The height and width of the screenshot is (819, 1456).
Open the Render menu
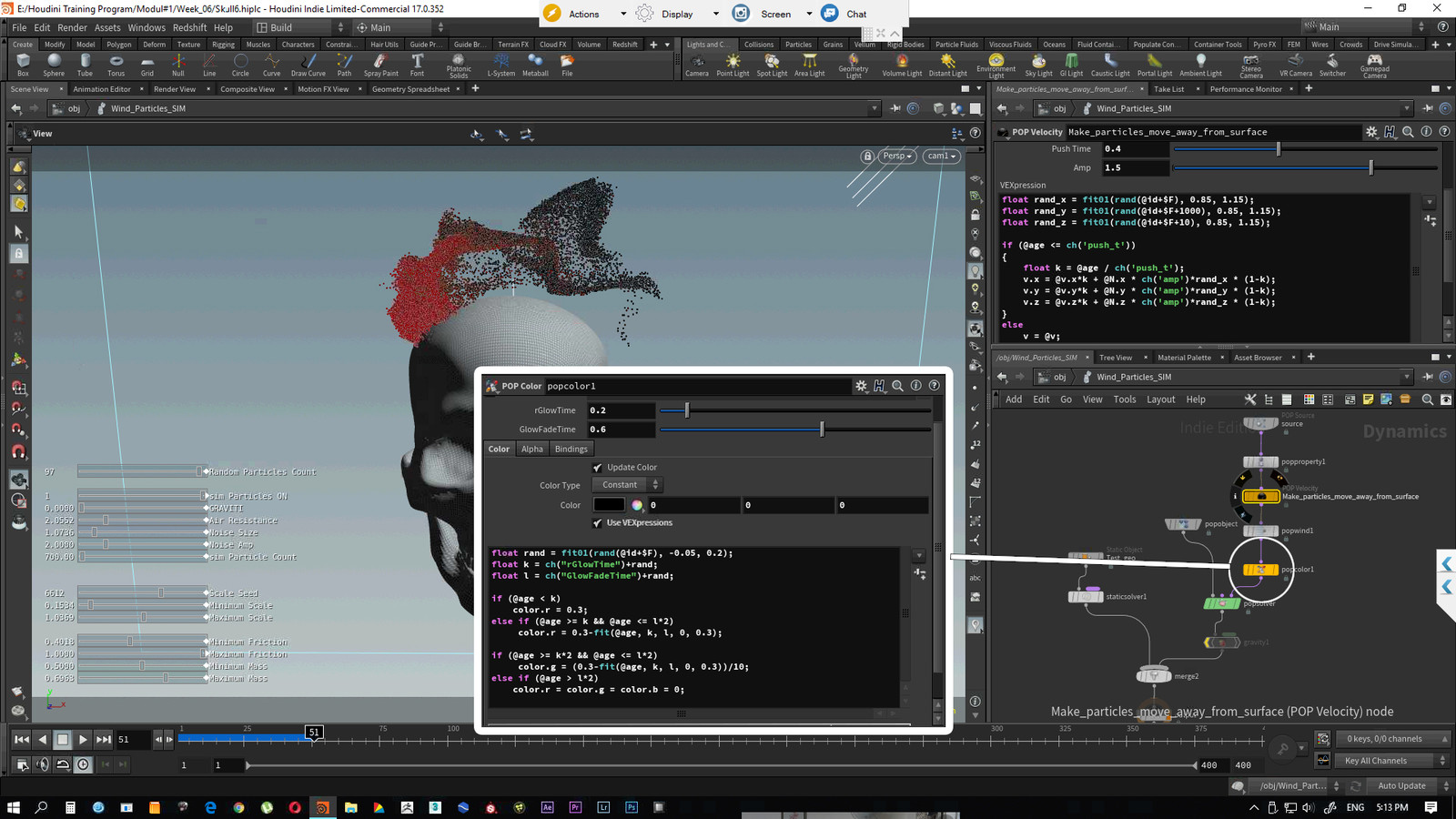[x=72, y=27]
